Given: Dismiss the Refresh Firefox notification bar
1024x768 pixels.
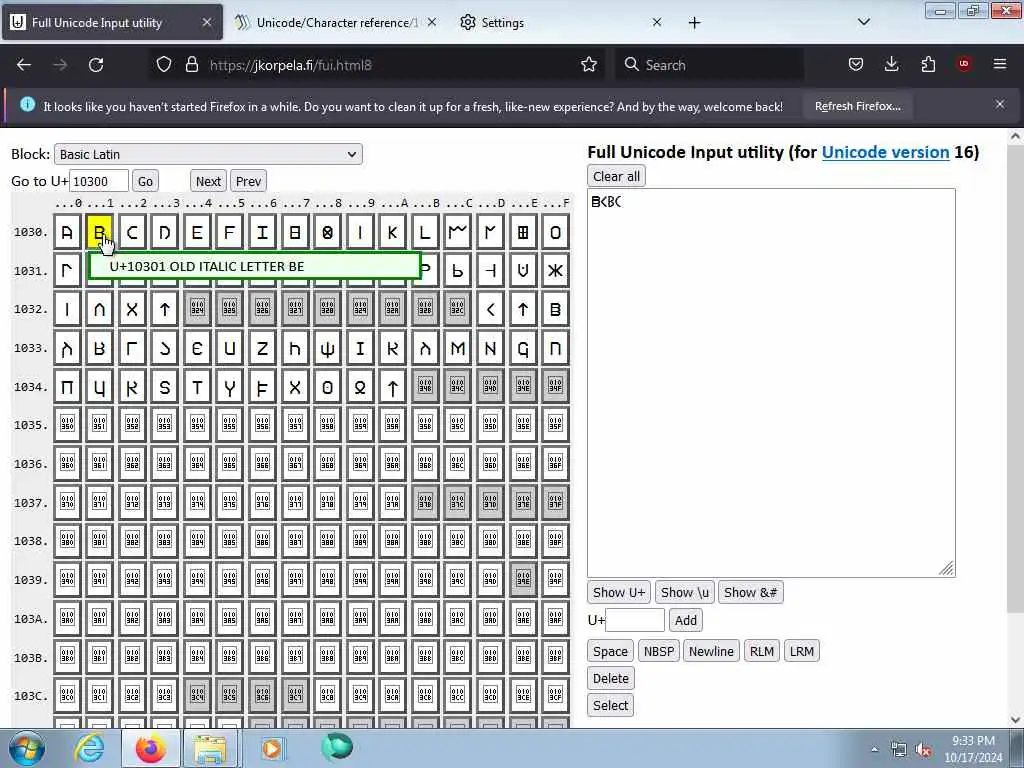Looking at the screenshot, I should point(1000,104).
